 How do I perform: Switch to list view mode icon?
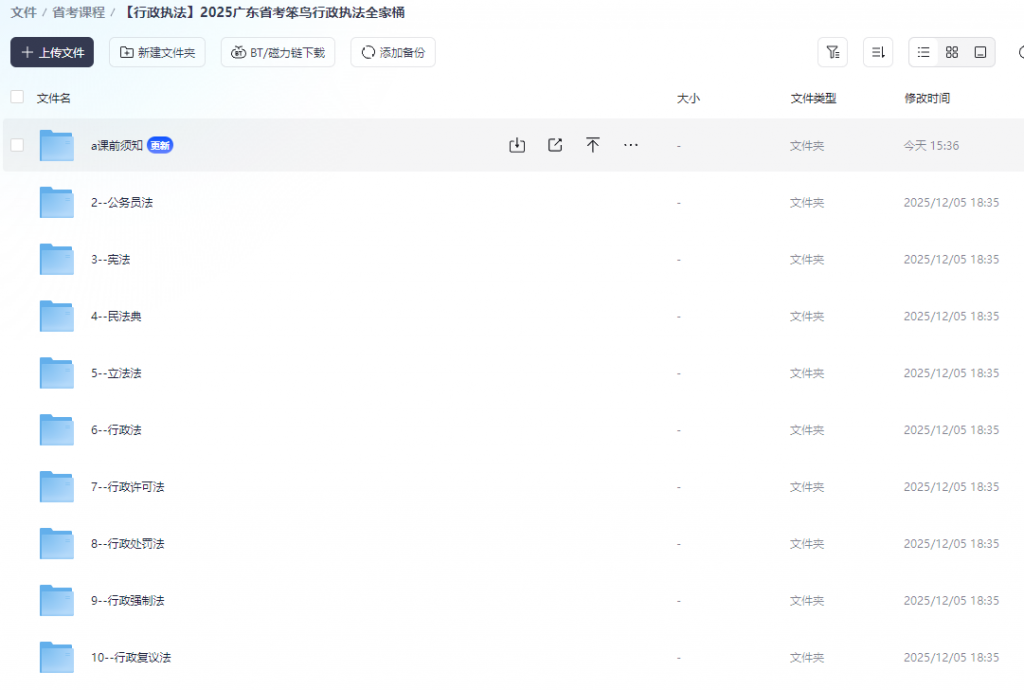tap(924, 52)
